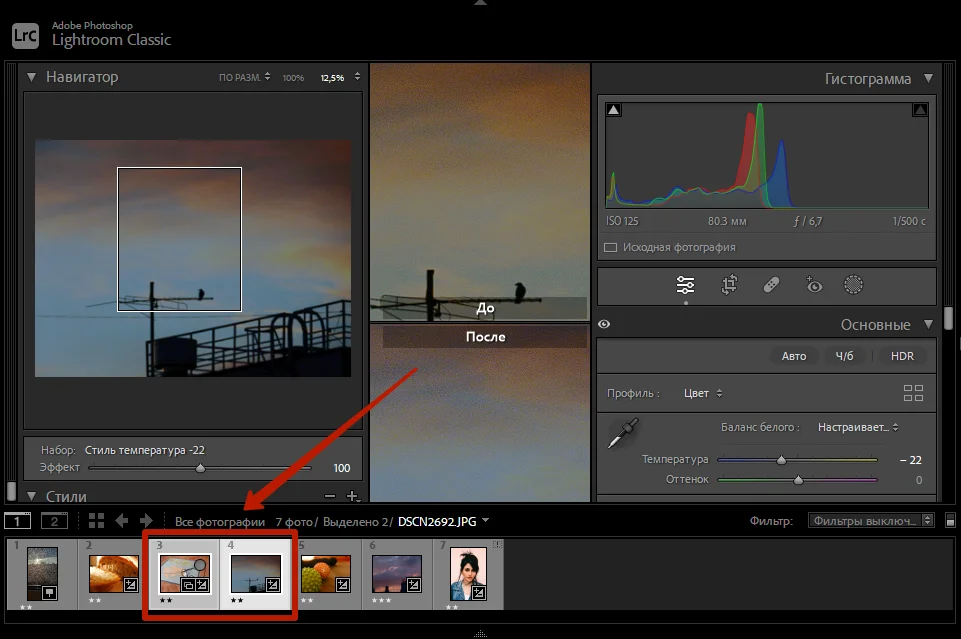Open the Masking circle tool
This screenshot has width=961, height=639.
pos(853,286)
